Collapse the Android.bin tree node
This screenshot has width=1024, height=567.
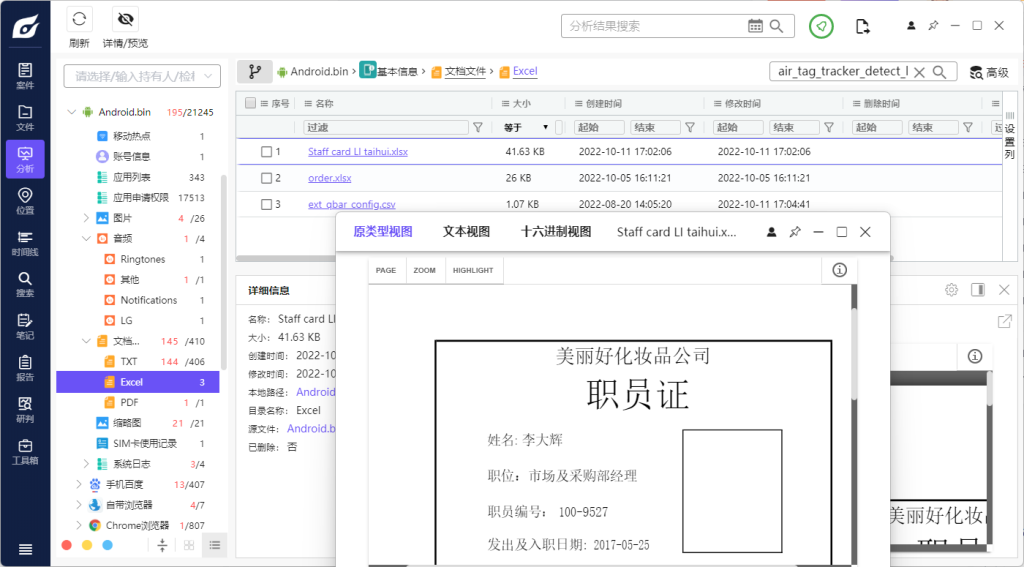pyautogui.click(x=71, y=112)
